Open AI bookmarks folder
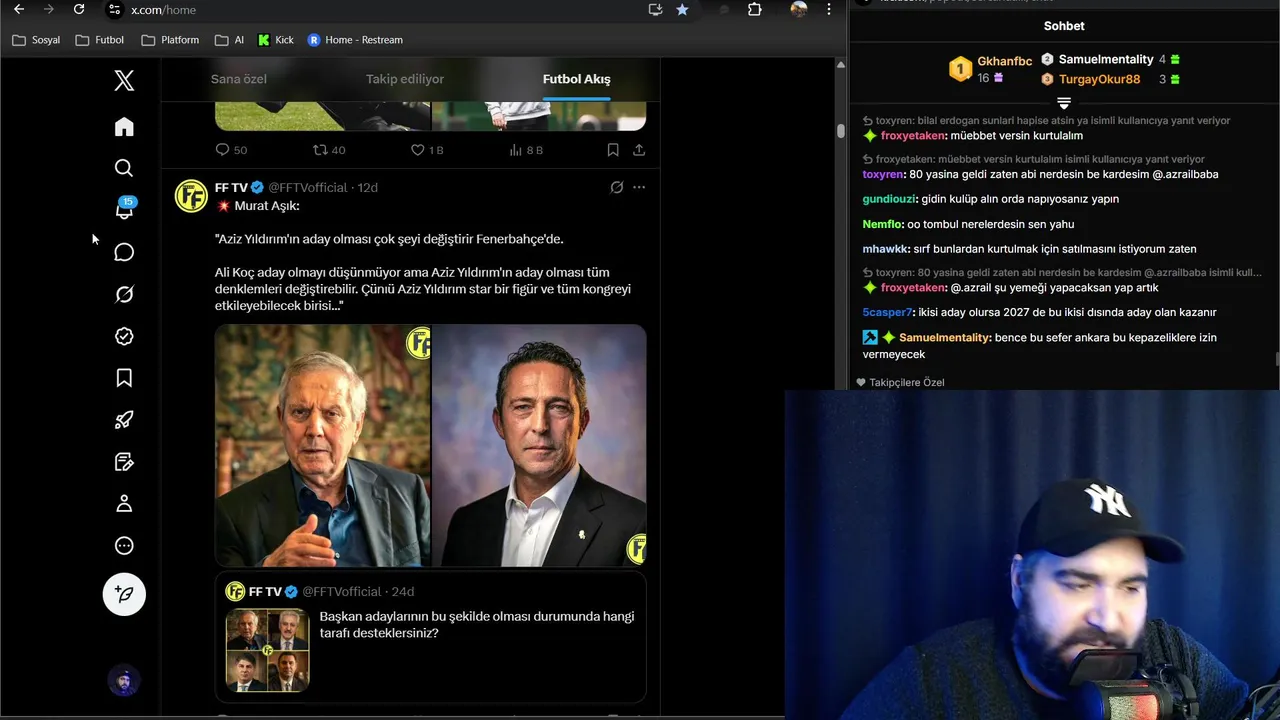The width and height of the screenshot is (1280, 720). pyautogui.click(x=229, y=40)
